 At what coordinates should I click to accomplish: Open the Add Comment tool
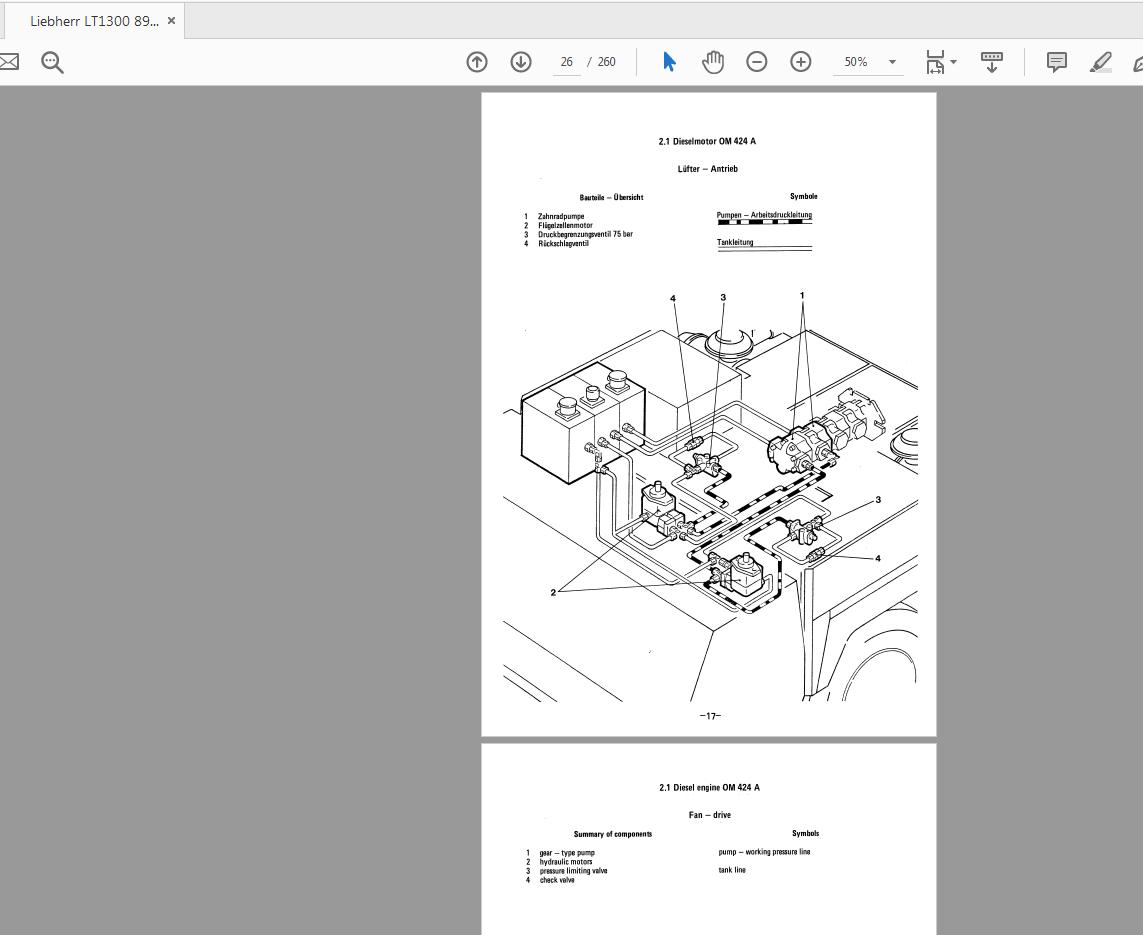tap(1056, 61)
